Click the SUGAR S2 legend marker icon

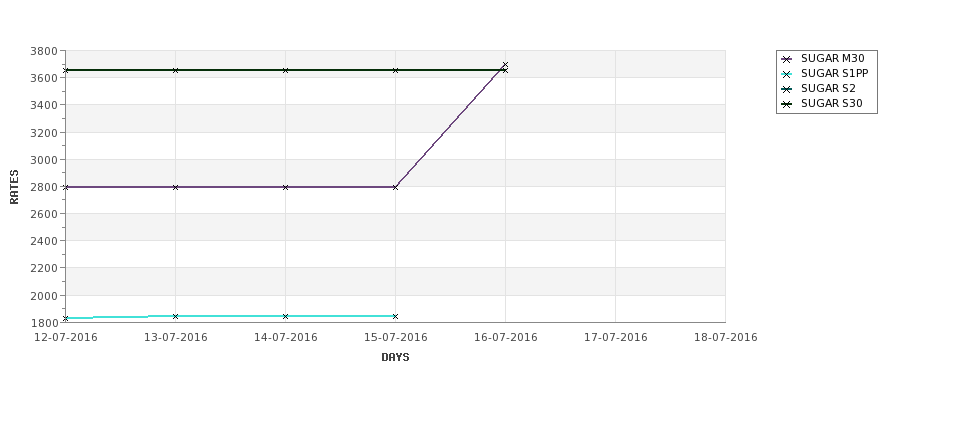tap(786, 89)
